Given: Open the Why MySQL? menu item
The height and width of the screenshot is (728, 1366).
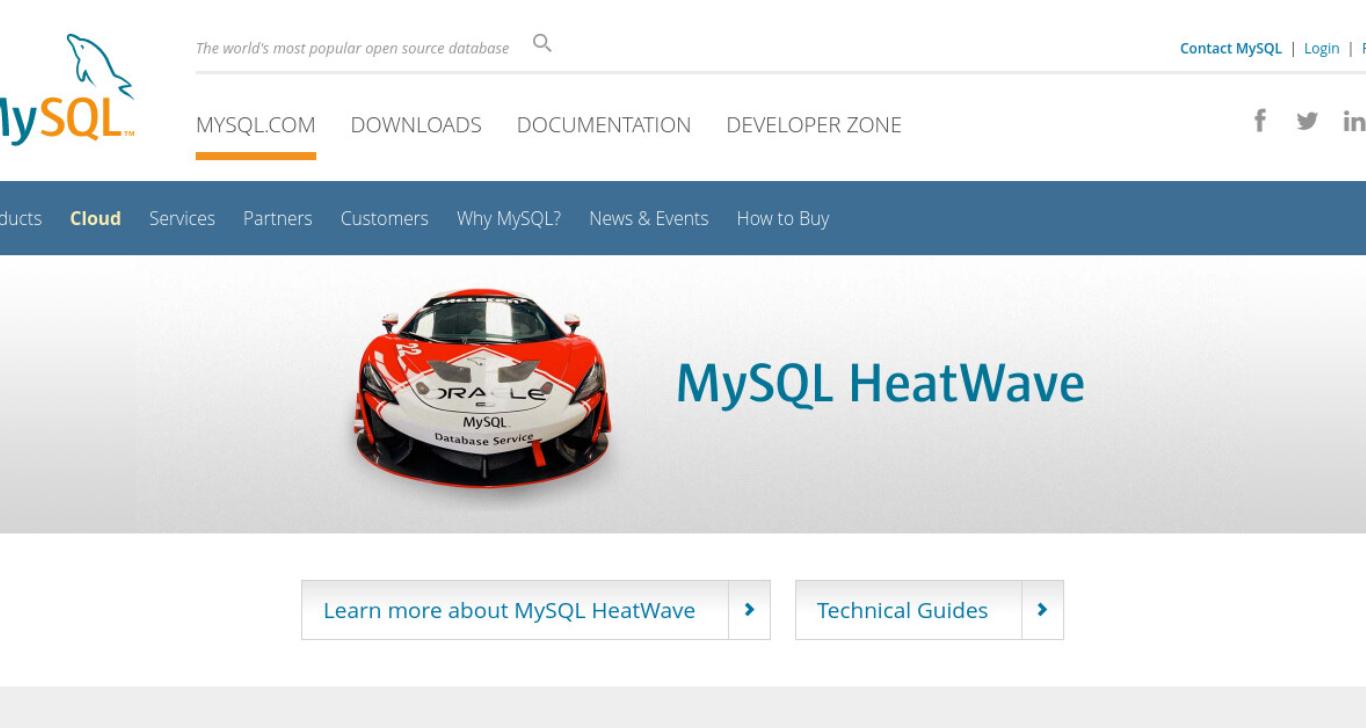Looking at the screenshot, I should coord(509,218).
